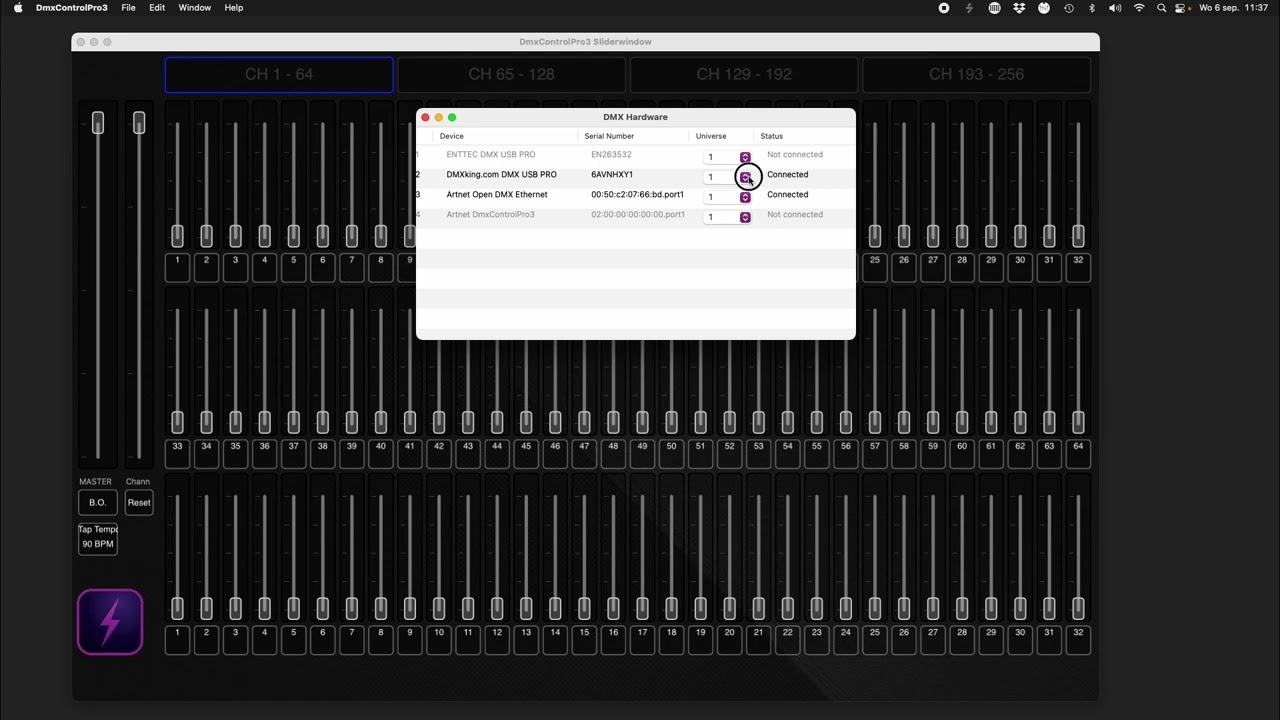
Task: Click the MASTER fader handle
Action: pyautogui.click(x=98, y=123)
